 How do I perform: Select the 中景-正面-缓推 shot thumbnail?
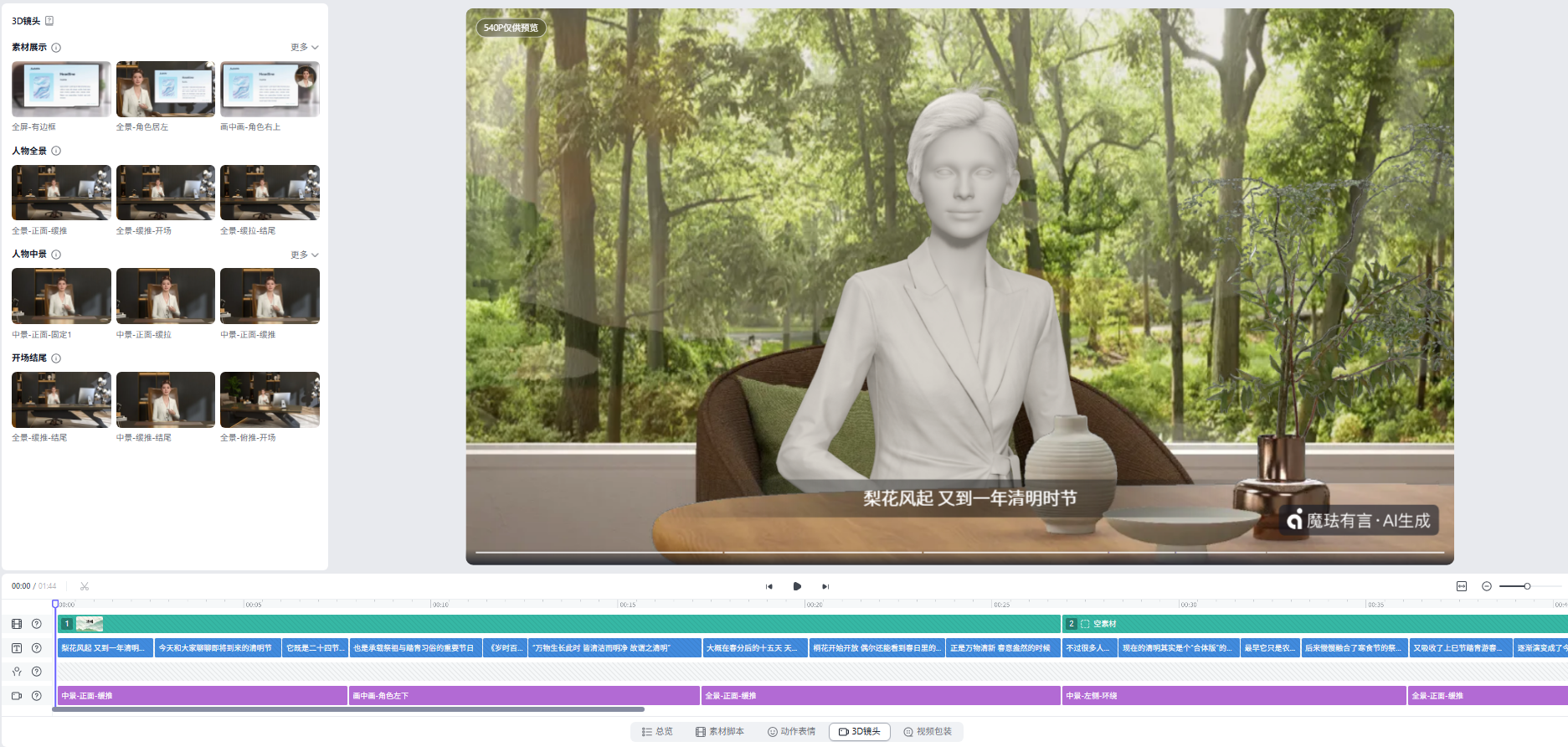point(270,296)
